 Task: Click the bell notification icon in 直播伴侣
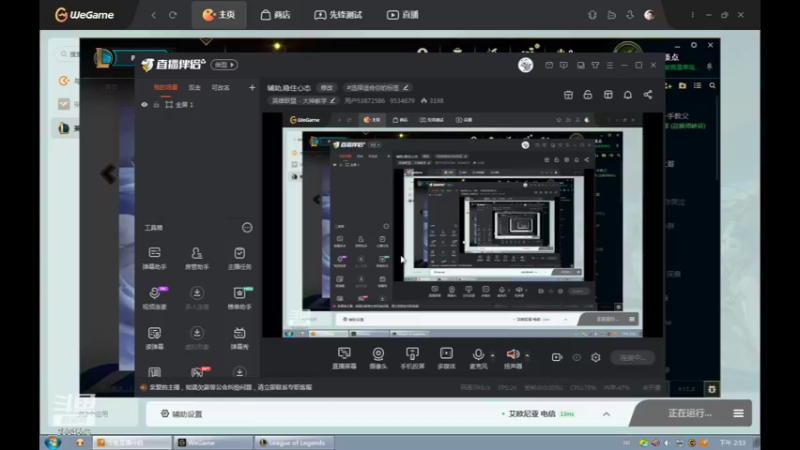tap(628, 95)
